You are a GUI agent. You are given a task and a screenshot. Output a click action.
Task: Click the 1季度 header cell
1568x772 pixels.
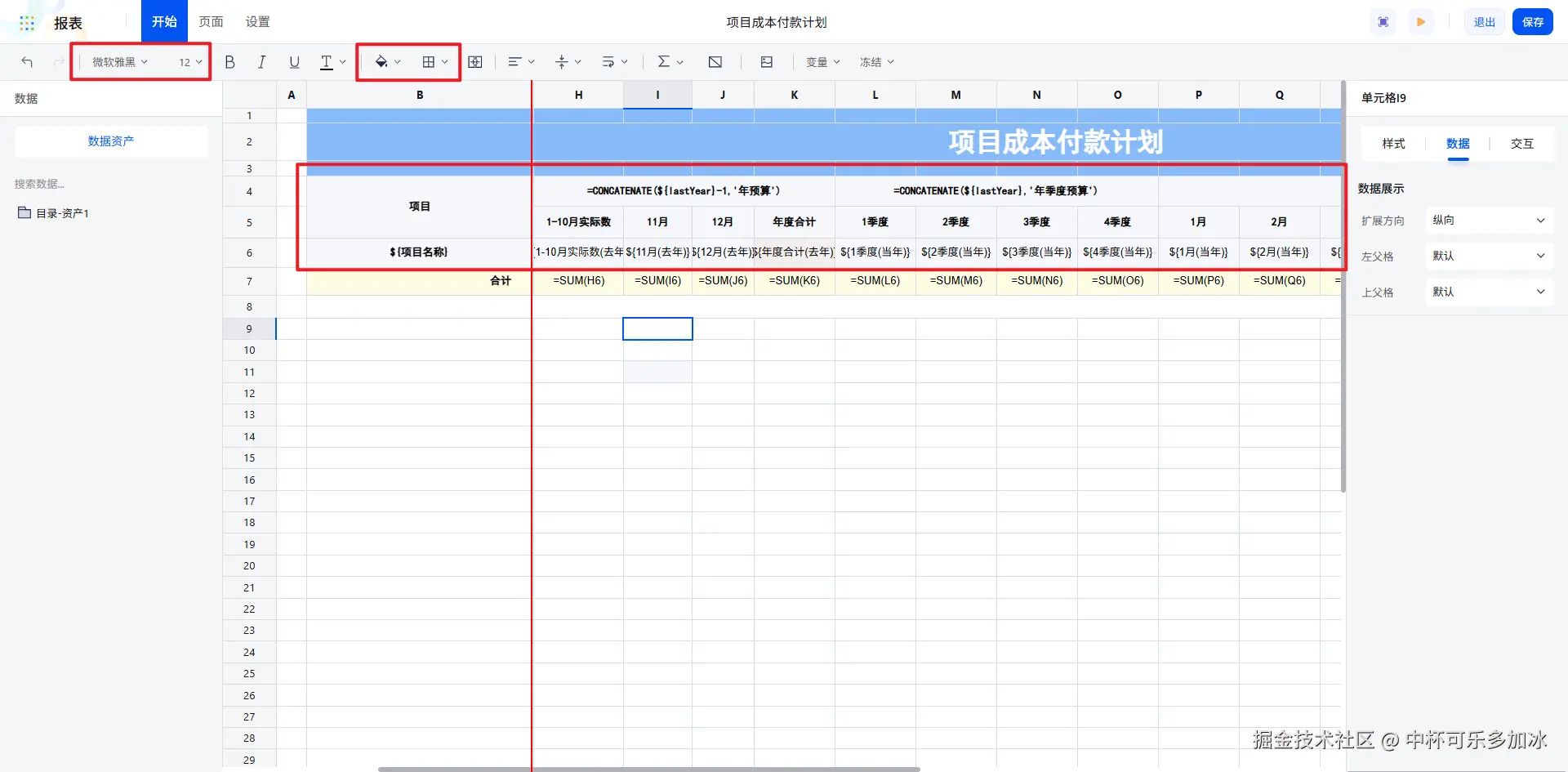875,222
